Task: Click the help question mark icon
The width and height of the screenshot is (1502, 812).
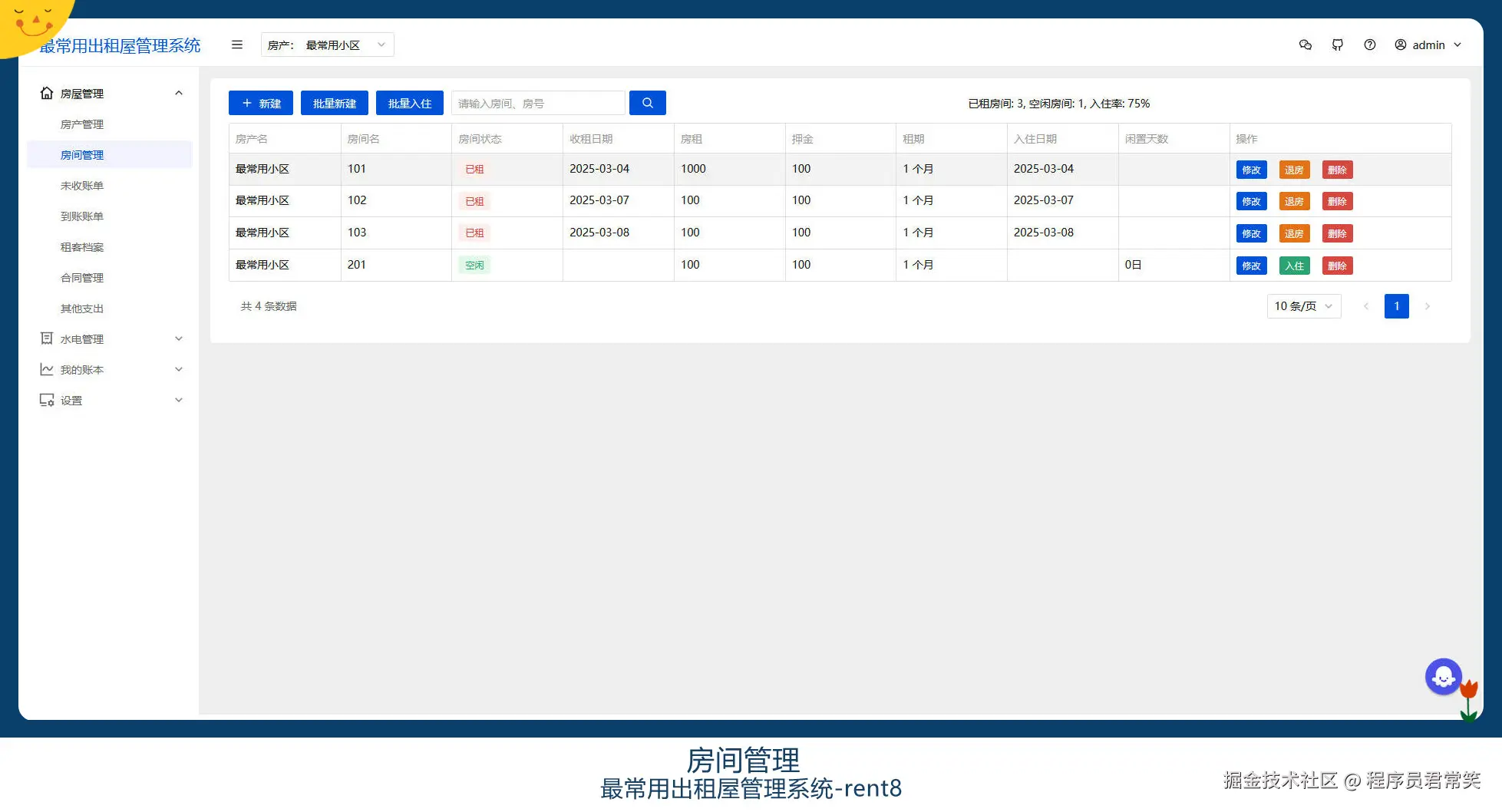Action: pyautogui.click(x=1370, y=45)
